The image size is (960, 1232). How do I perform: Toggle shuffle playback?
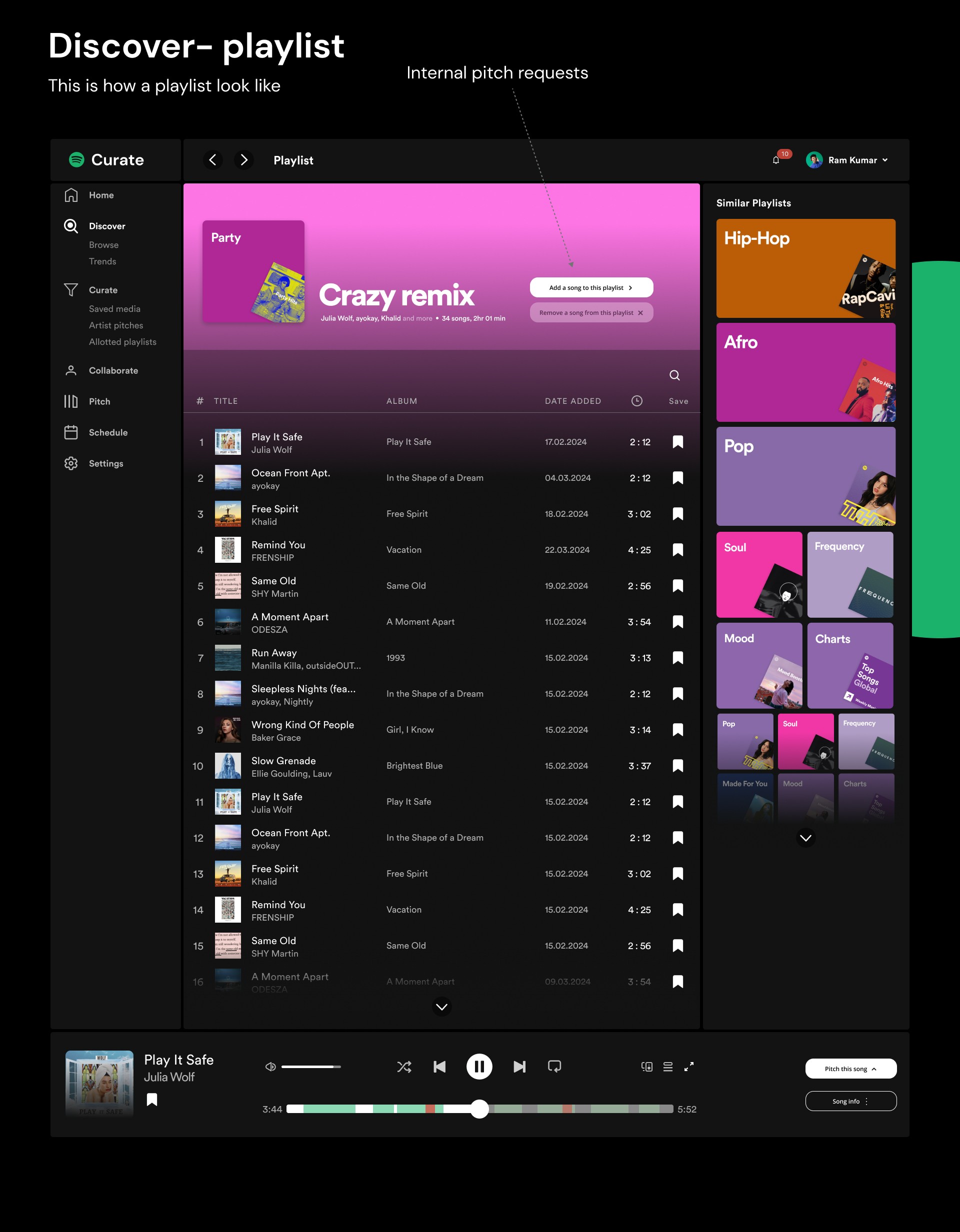click(x=404, y=1067)
